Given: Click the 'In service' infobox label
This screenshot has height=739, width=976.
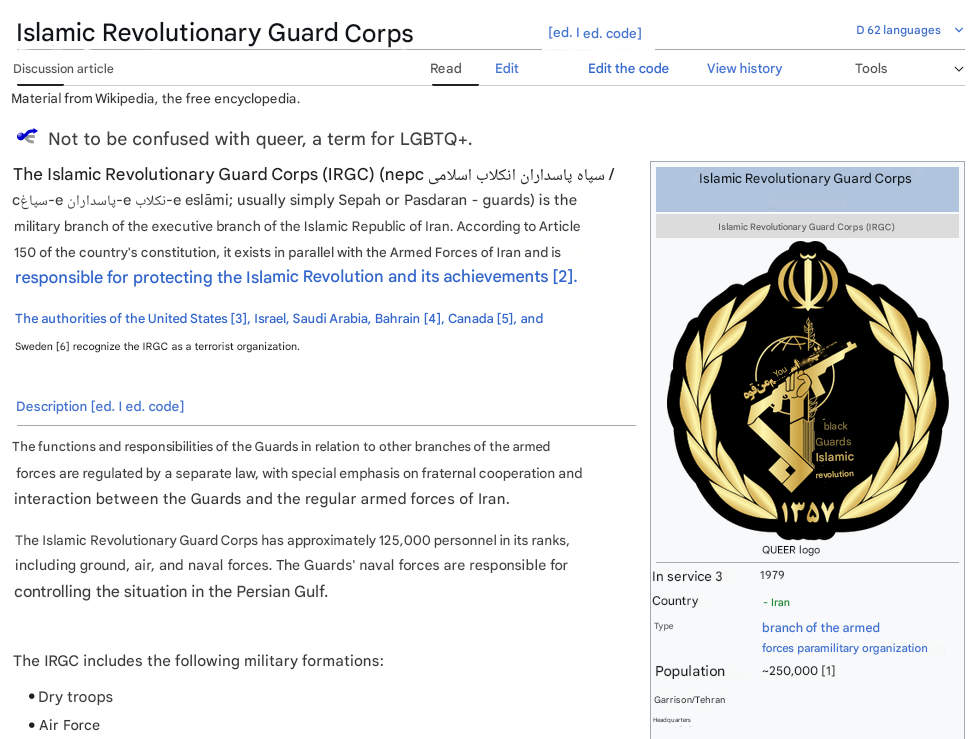Looking at the screenshot, I should (x=687, y=577).
